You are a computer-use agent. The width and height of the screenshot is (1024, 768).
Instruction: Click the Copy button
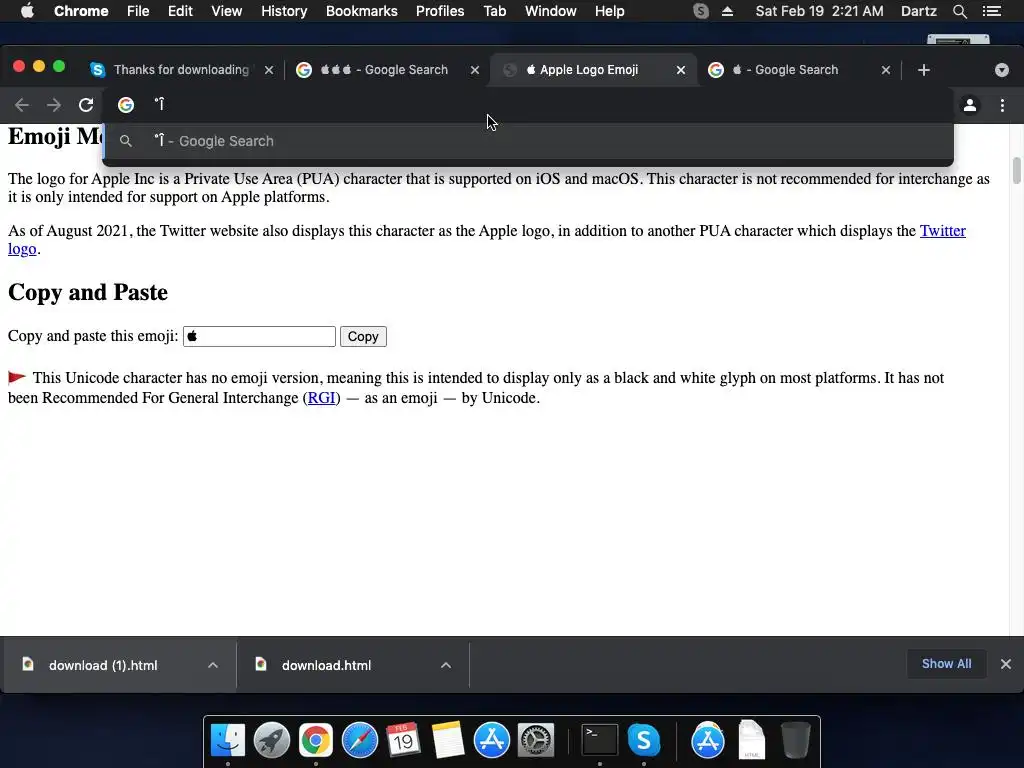pyautogui.click(x=363, y=336)
